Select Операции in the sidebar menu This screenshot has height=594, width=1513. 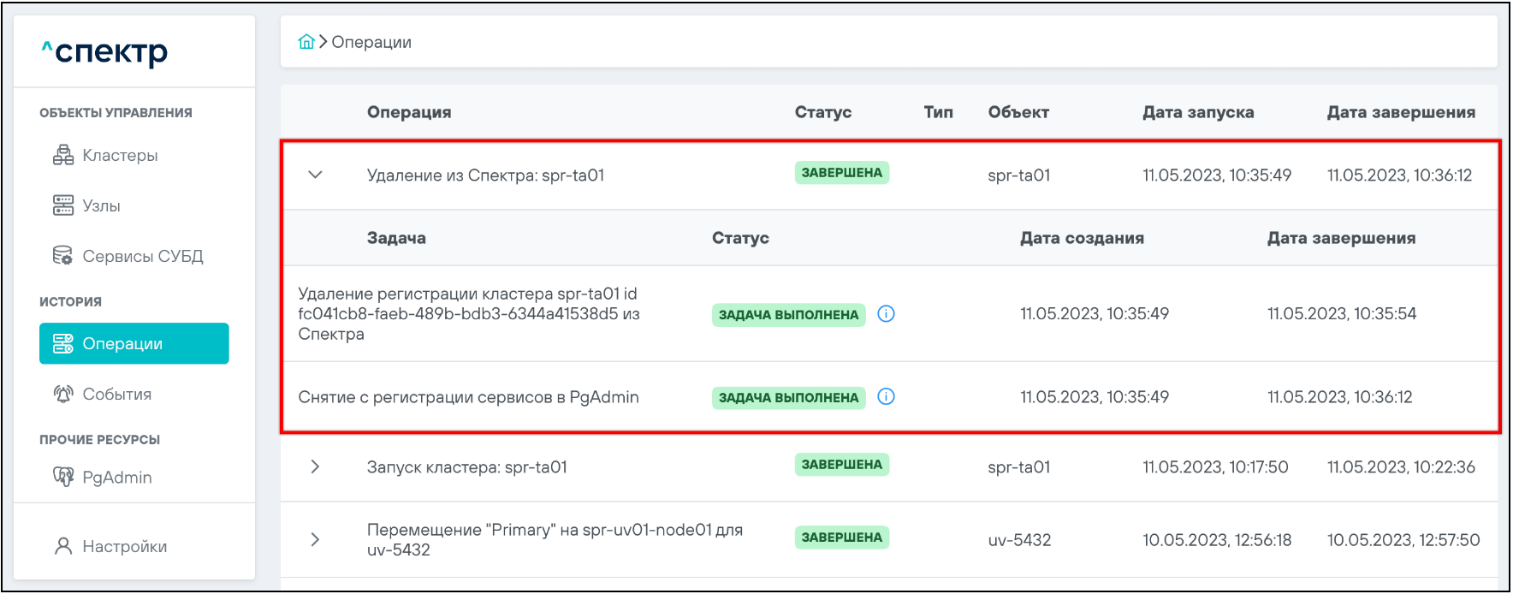click(133, 344)
